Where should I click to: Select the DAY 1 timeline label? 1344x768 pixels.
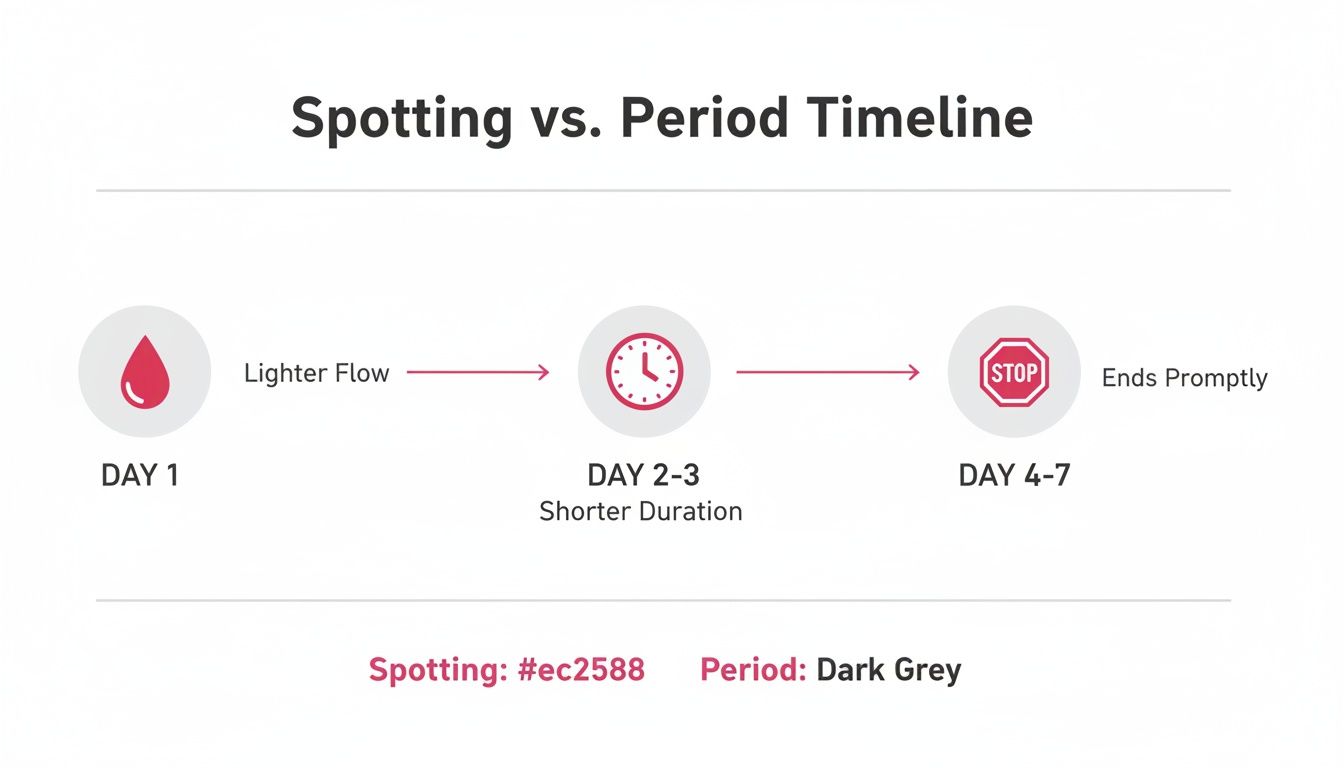click(x=140, y=475)
